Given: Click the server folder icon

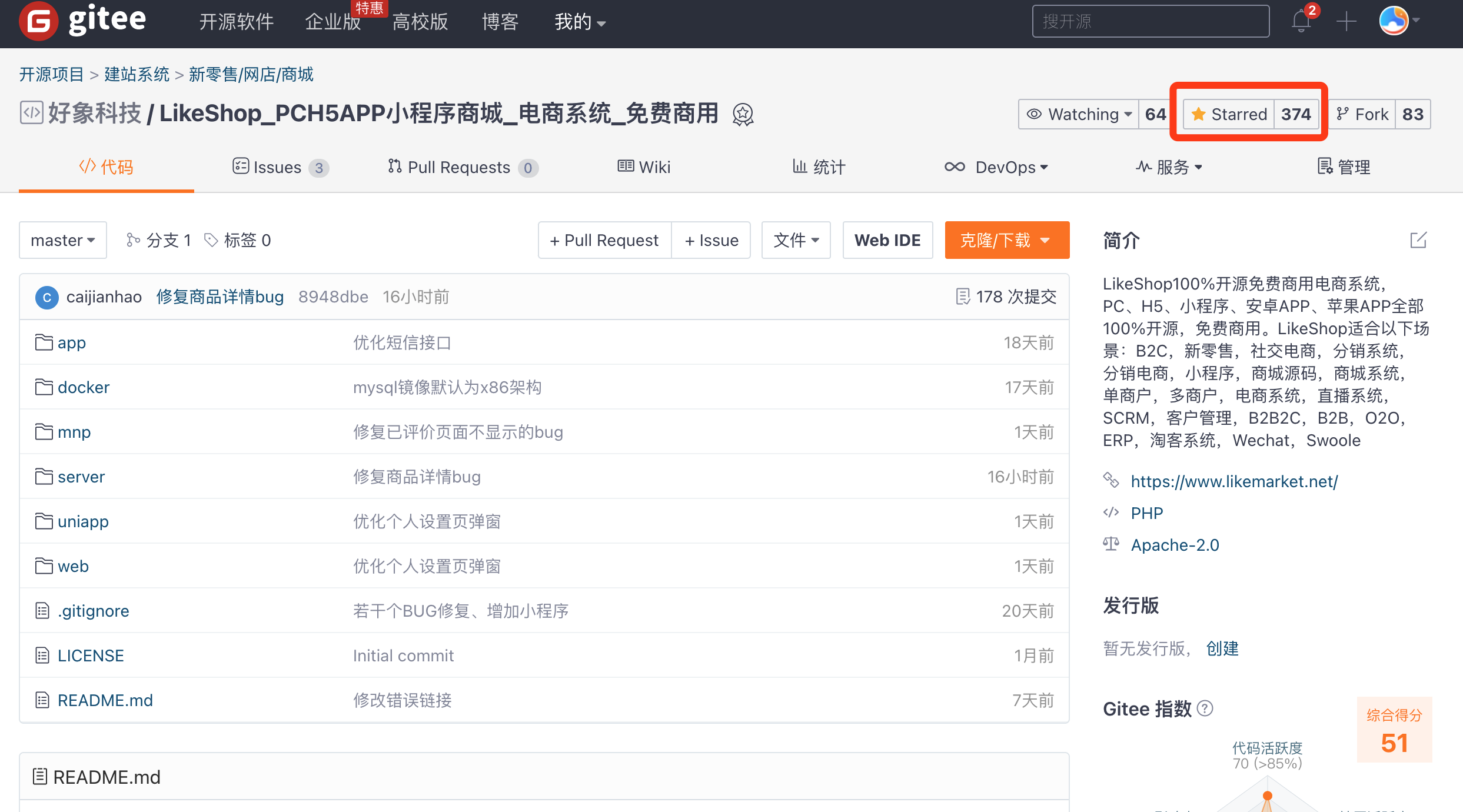Looking at the screenshot, I should coord(44,477).
